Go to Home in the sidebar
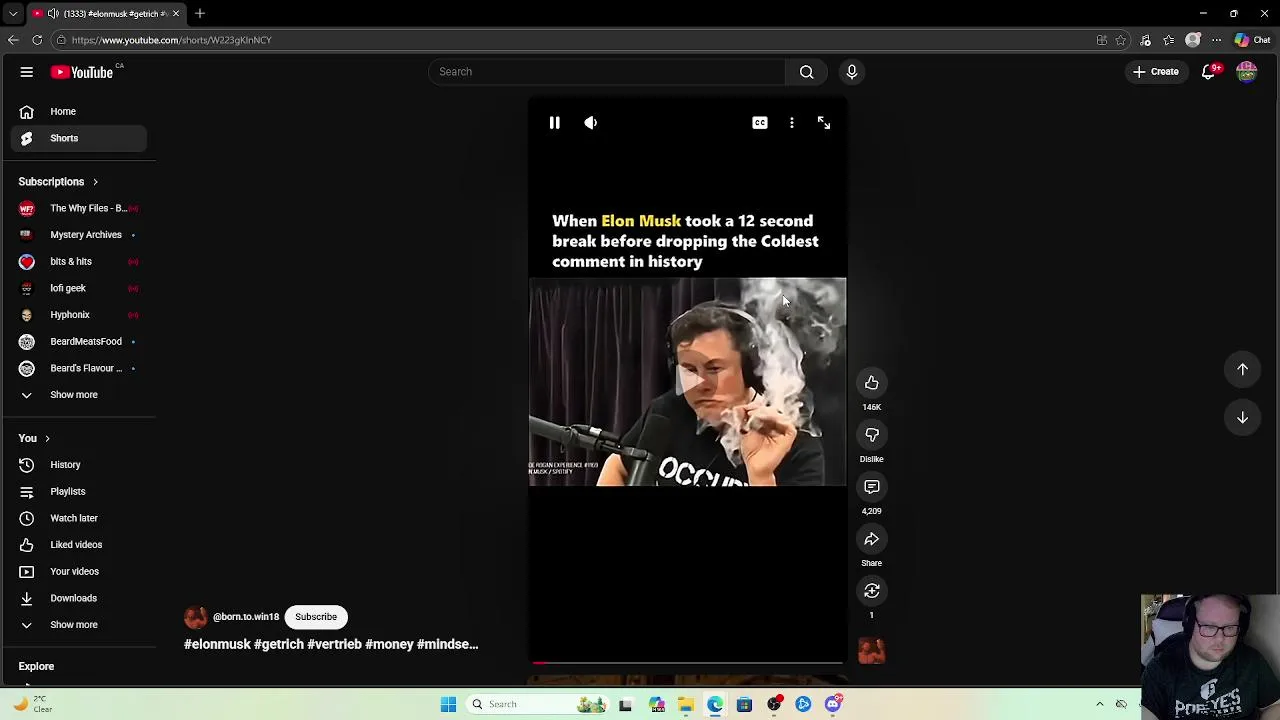 coord(79,112)
